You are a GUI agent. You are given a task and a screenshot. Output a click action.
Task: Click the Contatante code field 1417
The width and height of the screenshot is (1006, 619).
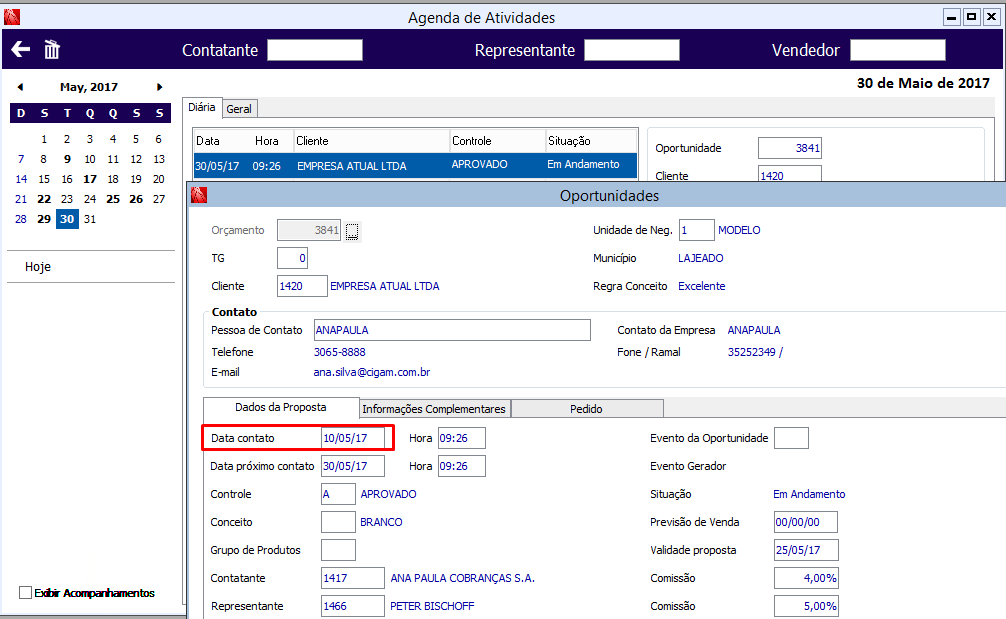(353, 578)
